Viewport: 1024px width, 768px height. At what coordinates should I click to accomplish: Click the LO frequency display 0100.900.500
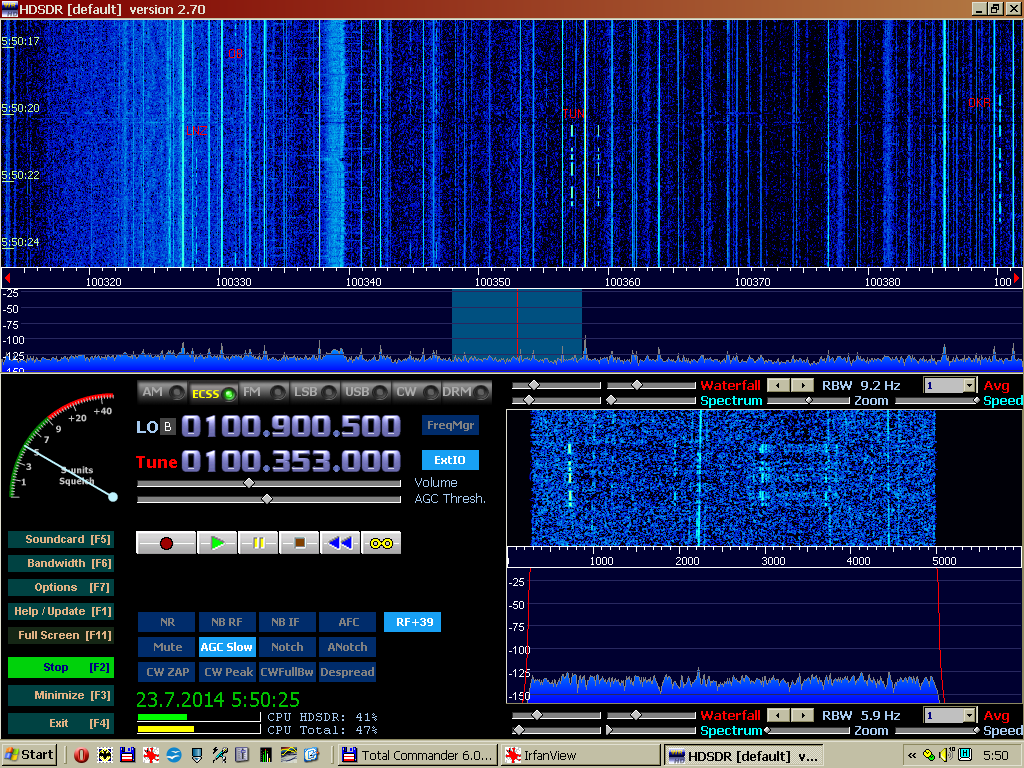point(291,426)
